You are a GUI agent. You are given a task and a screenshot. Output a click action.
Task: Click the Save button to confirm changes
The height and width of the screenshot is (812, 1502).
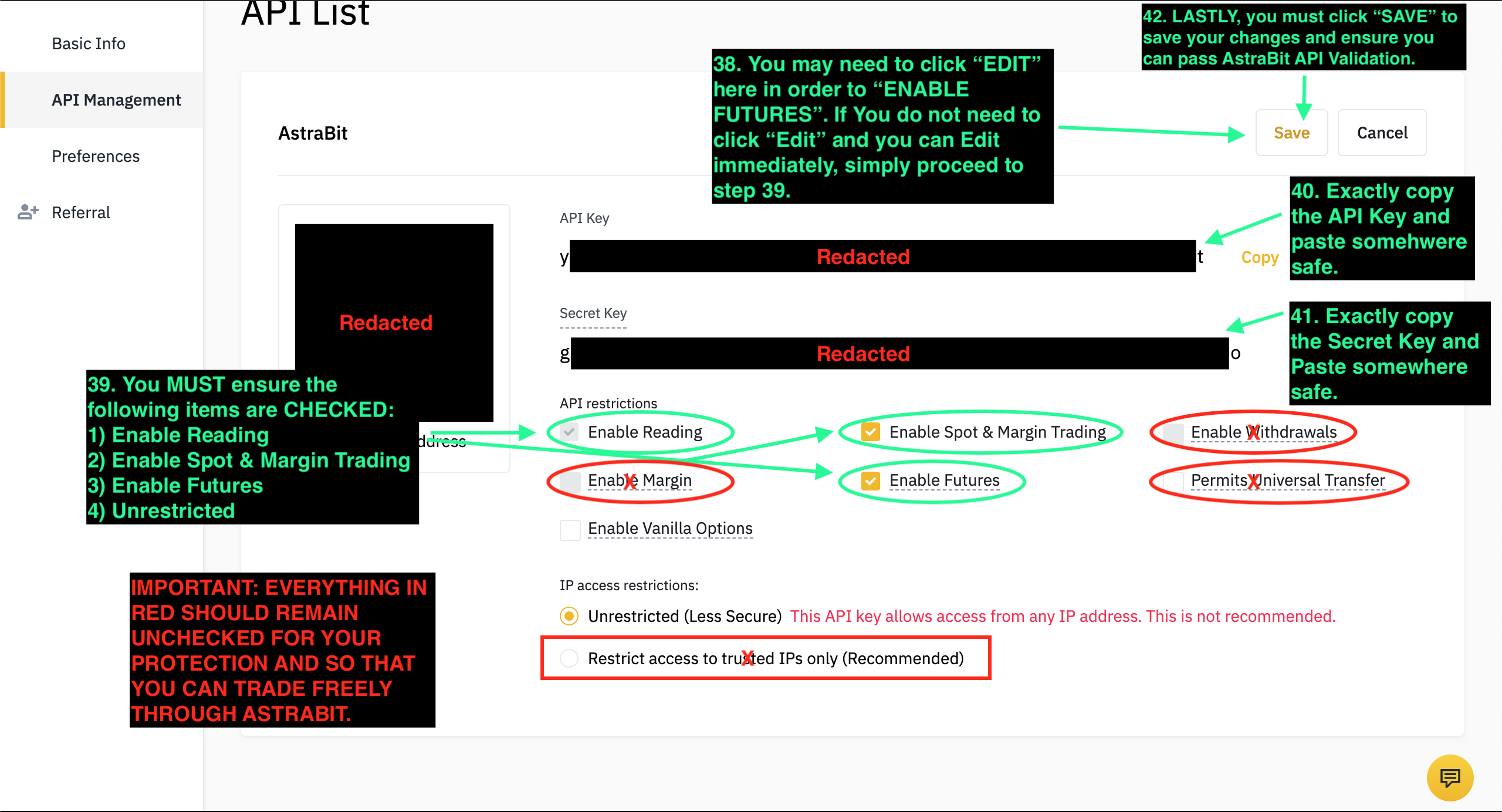coord(1292,132)
